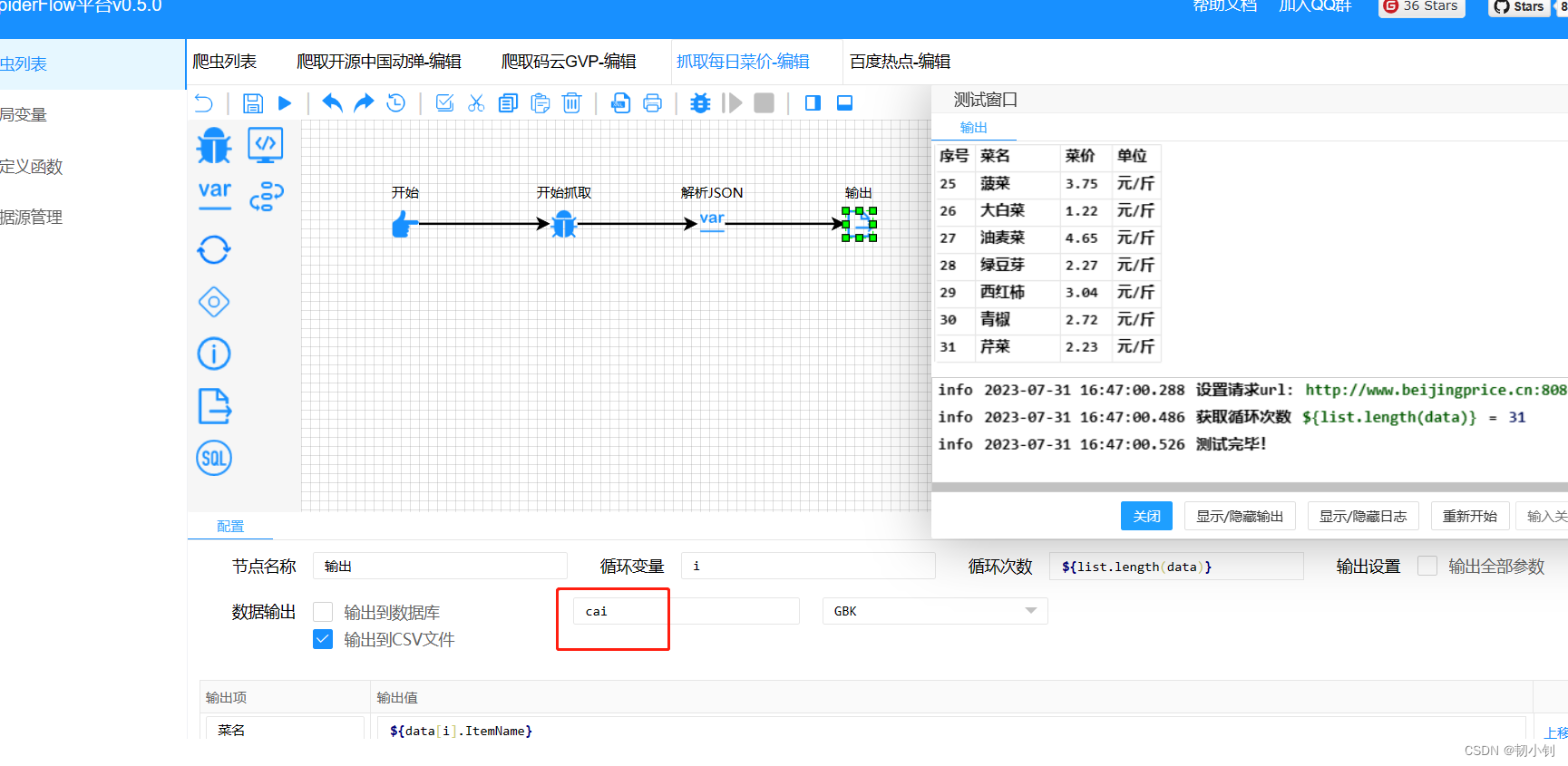The height and width of the screenshot is (766, 1568).
Task: Select the 开始 hand node on the canvas
Action: 404,224
